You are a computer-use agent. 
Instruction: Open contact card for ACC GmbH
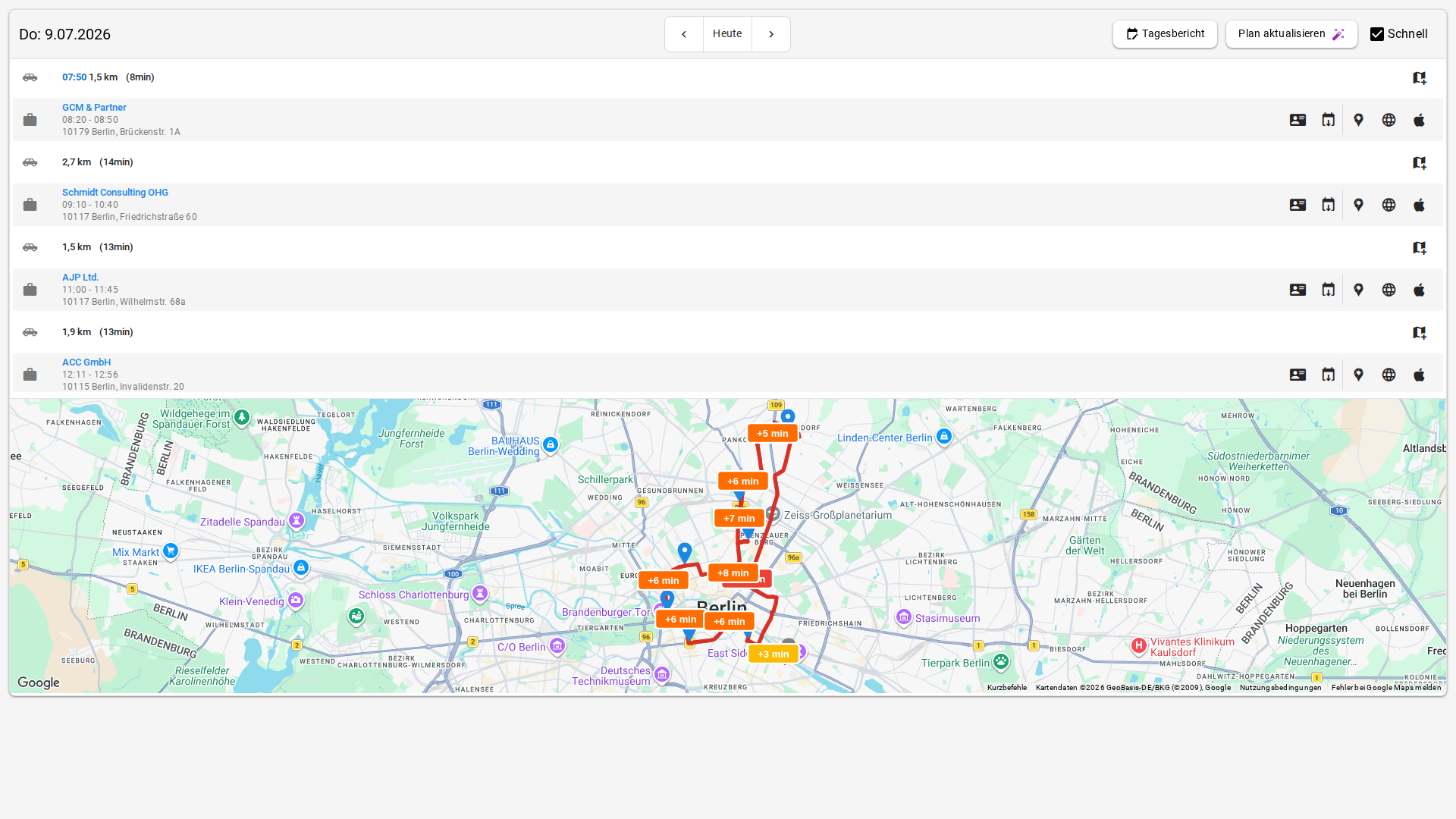click(x=1298, y=375)
